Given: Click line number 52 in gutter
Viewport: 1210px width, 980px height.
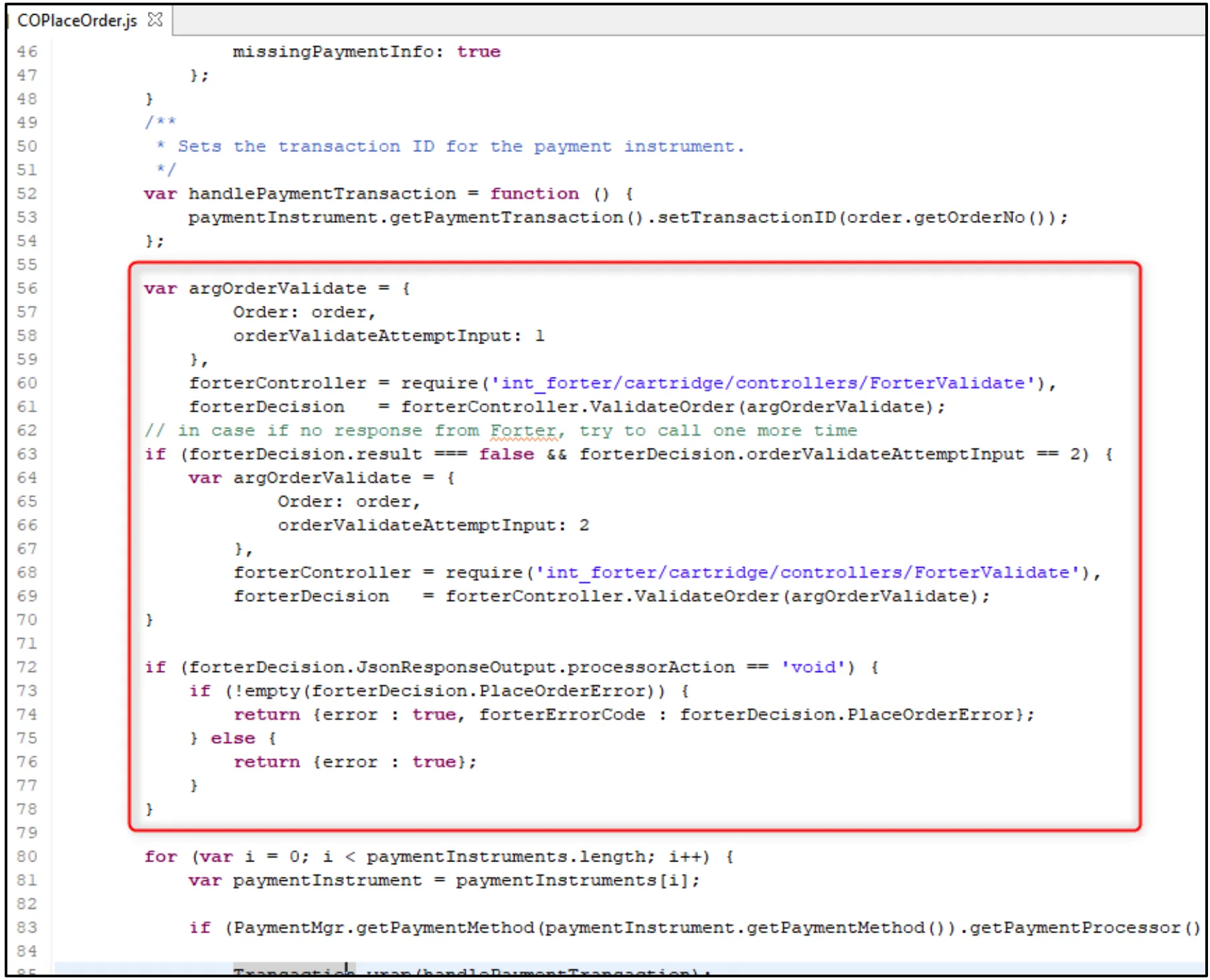Looking at the screenshot, I should click(x=27, y=194).
